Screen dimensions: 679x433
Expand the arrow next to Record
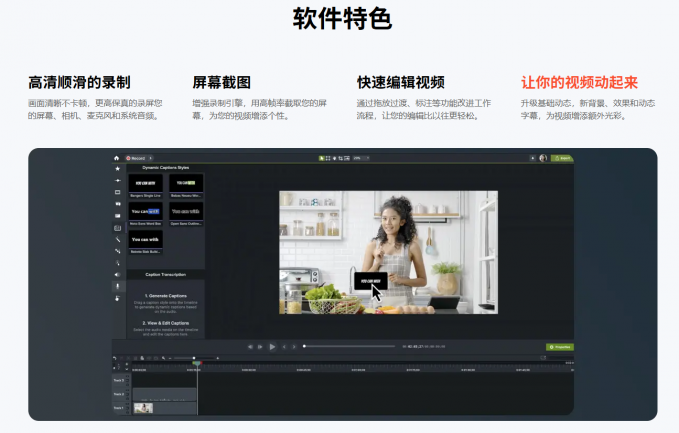click(x=150, y=158)
